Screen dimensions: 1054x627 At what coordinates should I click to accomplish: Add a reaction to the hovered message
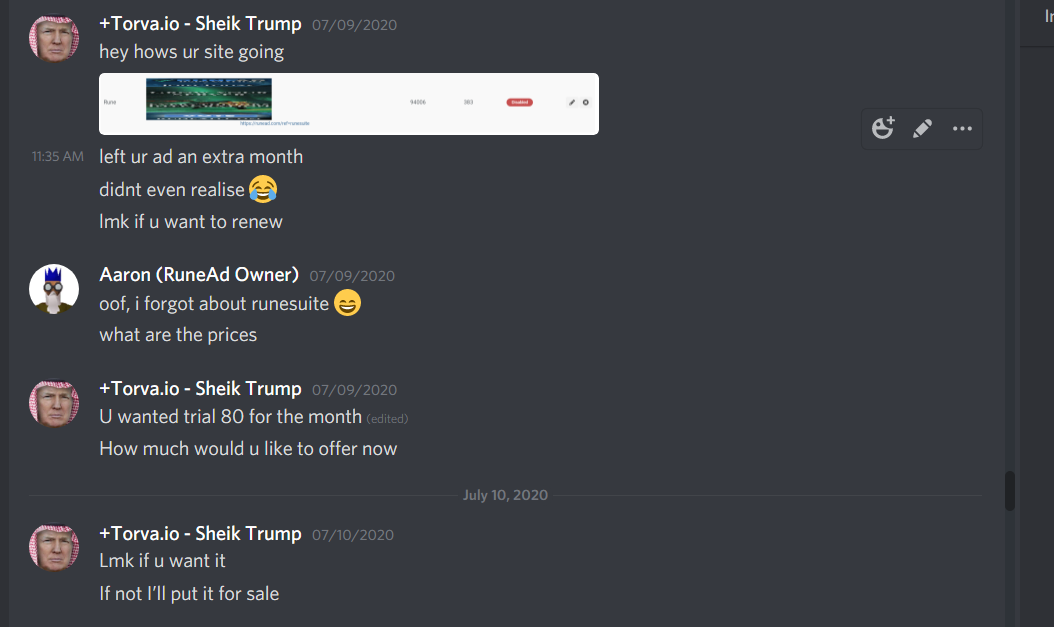(883, 128)
